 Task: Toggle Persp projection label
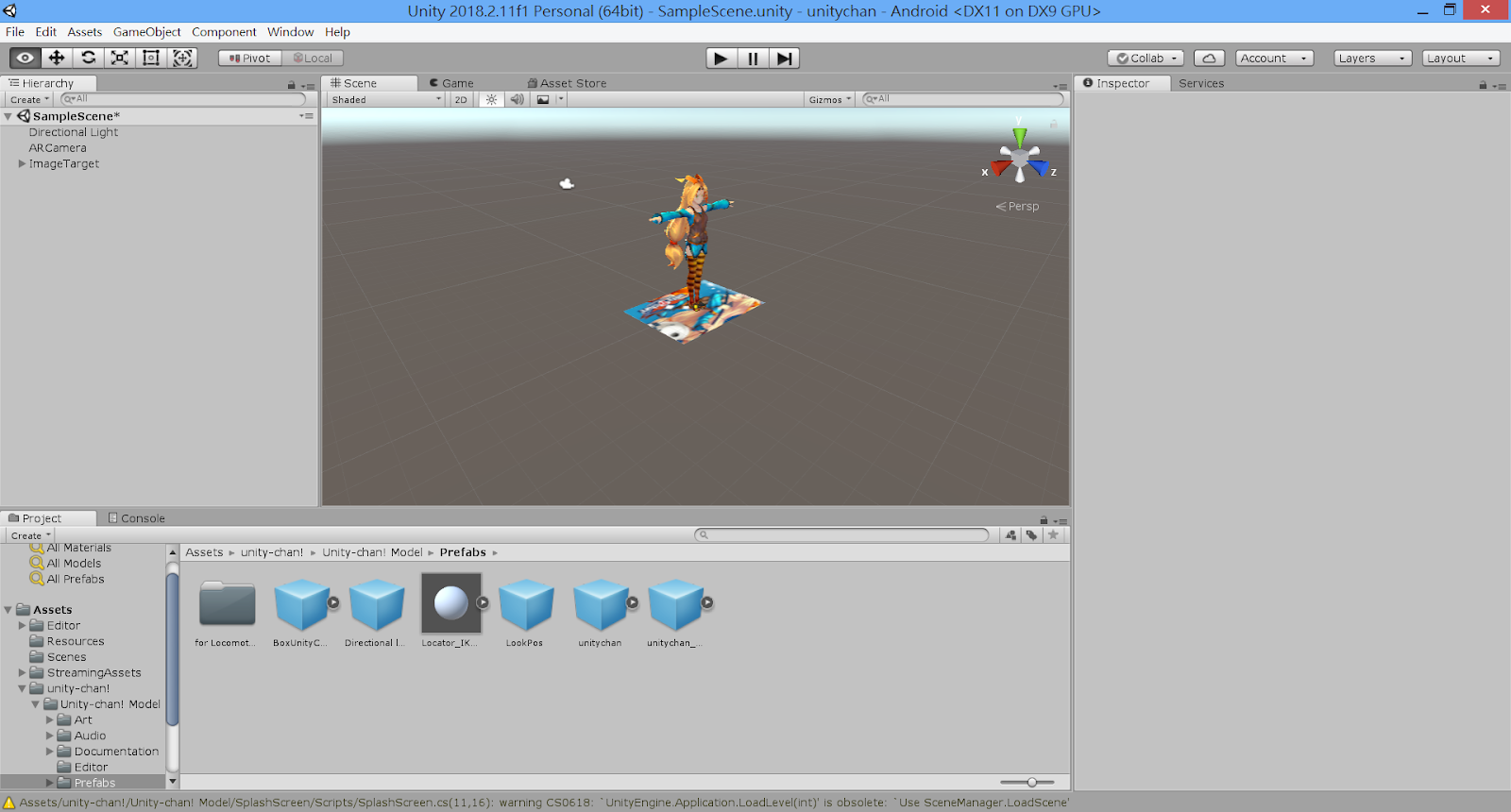click(1018, 206)
